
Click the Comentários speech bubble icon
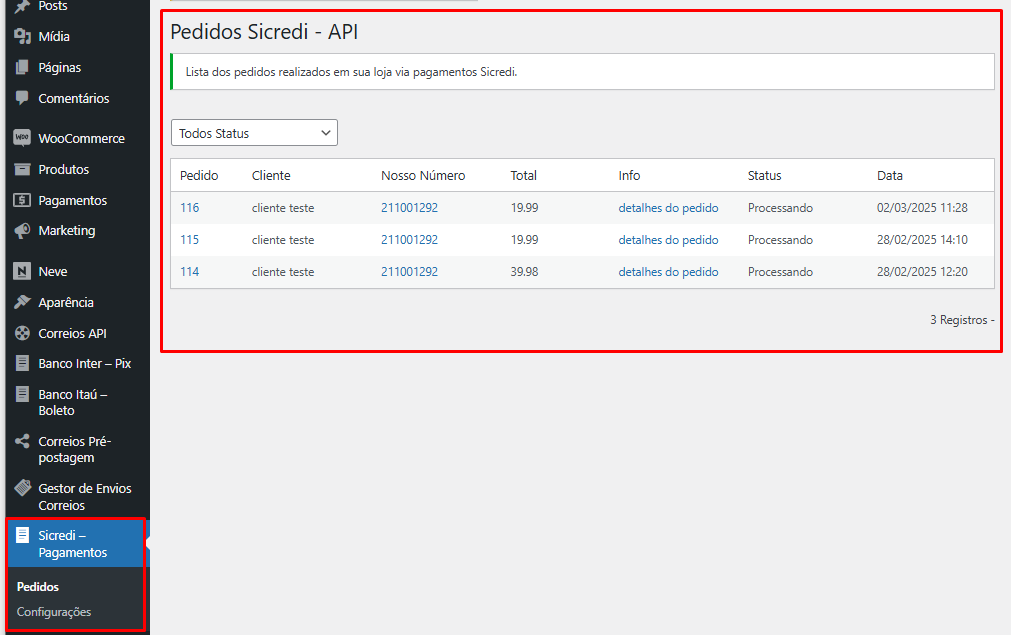click(x=22, y=98)
